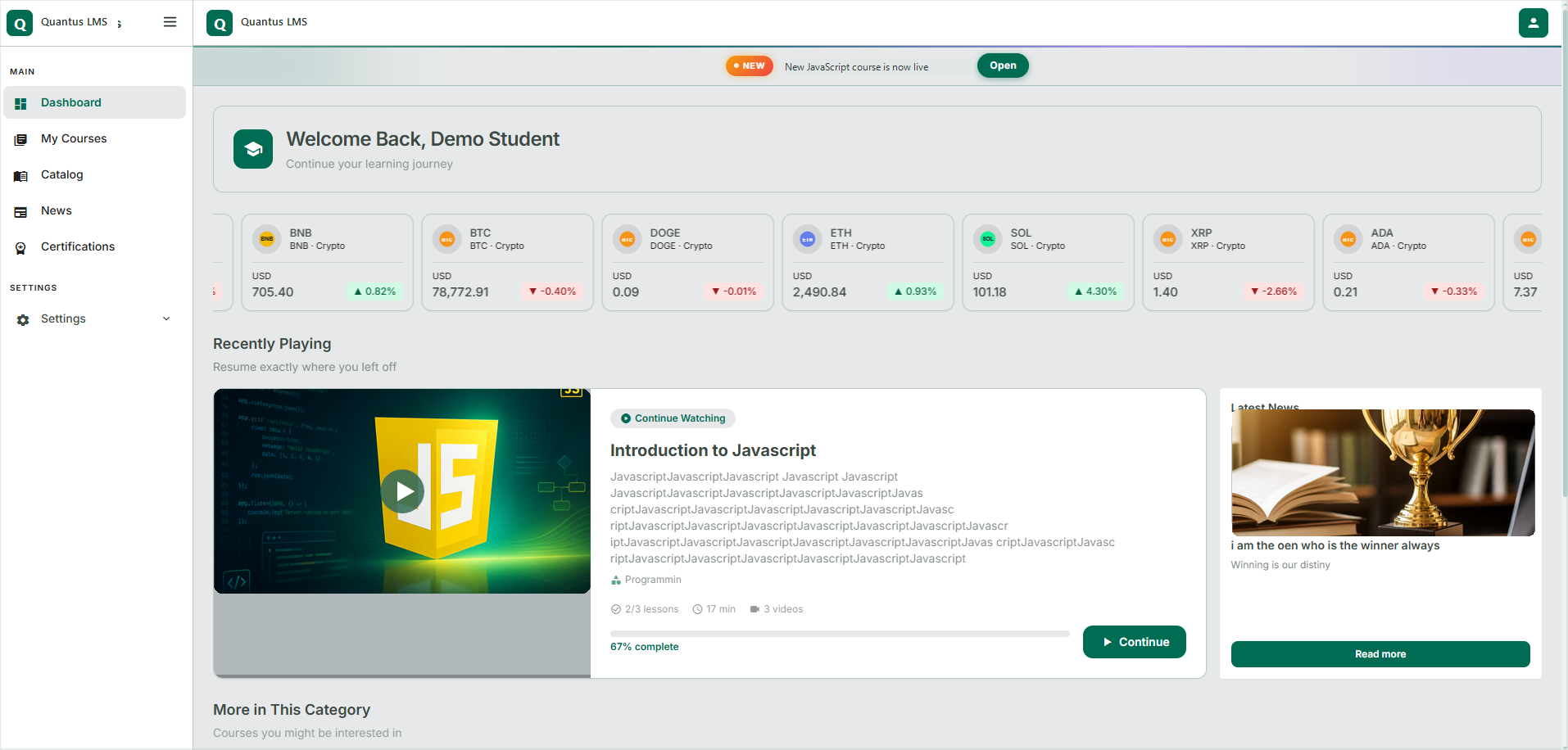This screenshot has height=750, width=1568.
Task: Click the Introduction to Javascript title
Action: [713, 450]
